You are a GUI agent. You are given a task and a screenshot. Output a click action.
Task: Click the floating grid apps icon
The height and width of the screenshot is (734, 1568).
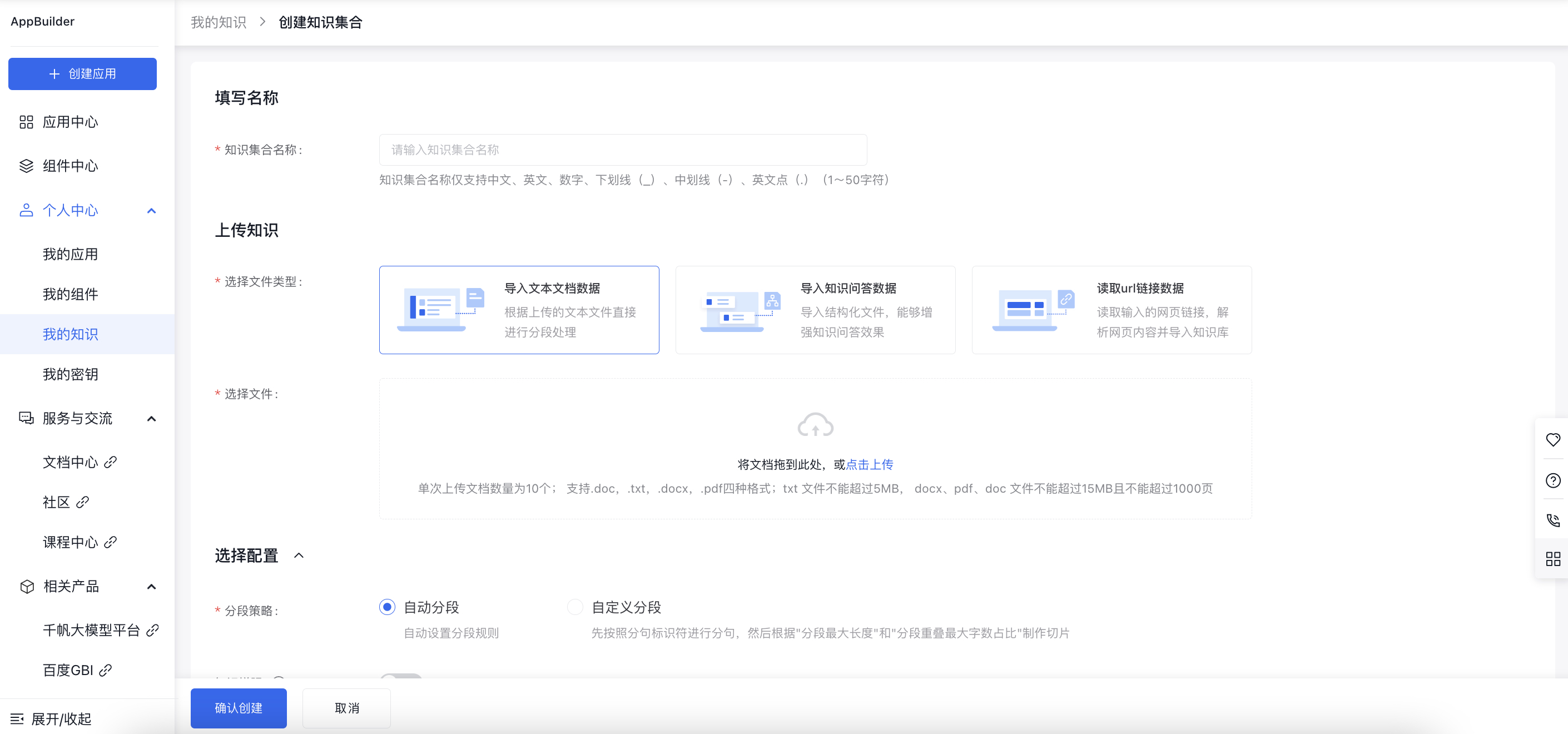1553,559
